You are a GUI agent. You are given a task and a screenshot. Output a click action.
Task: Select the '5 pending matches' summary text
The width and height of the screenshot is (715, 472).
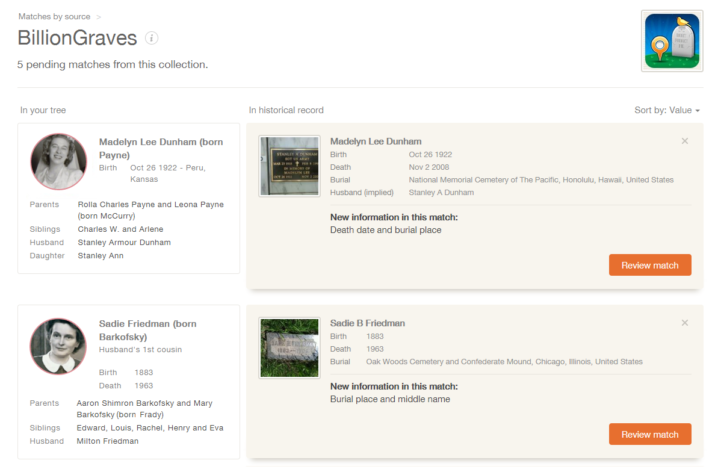click(113, 65)
